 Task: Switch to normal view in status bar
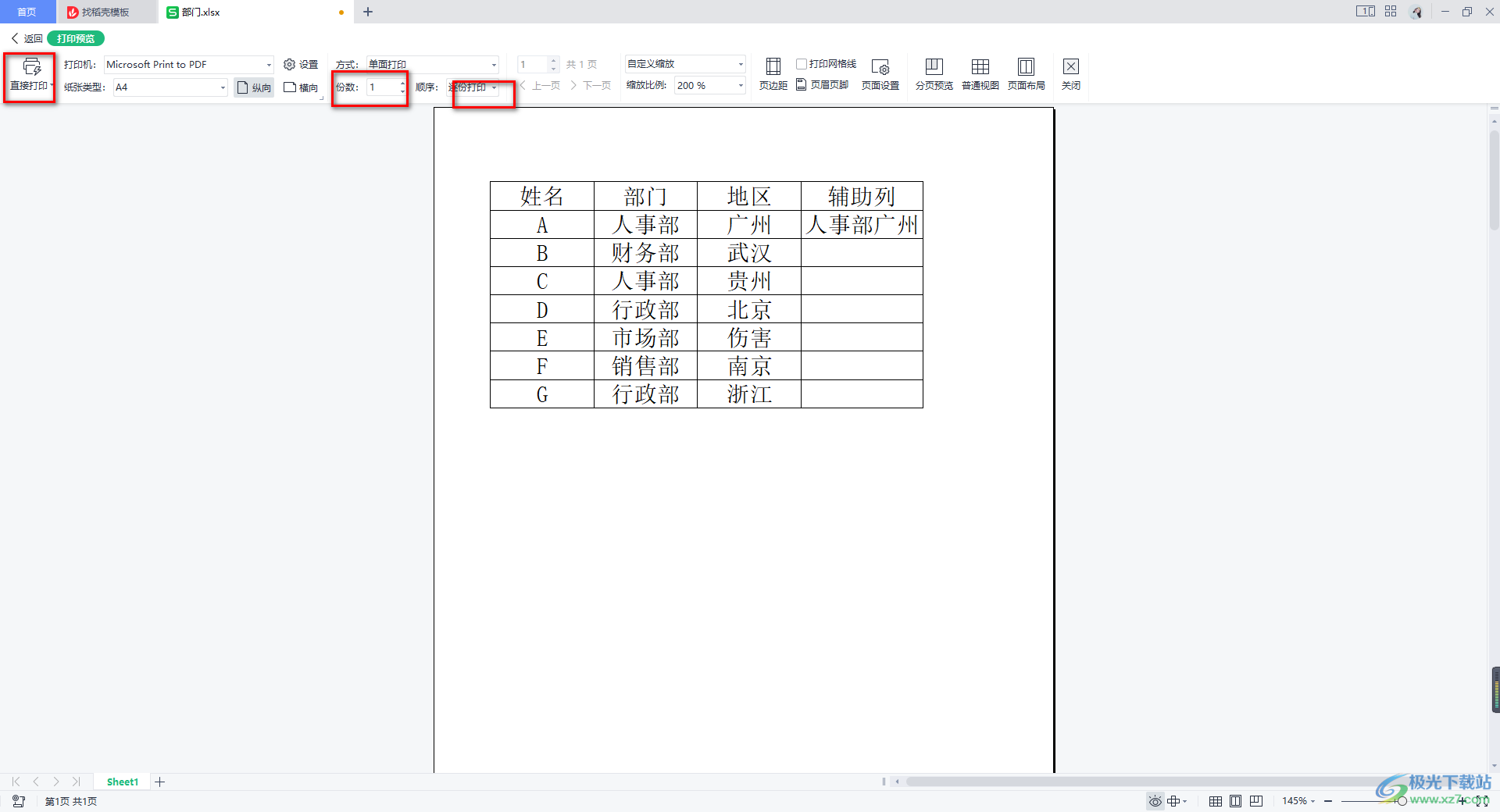coord(1216,801)
